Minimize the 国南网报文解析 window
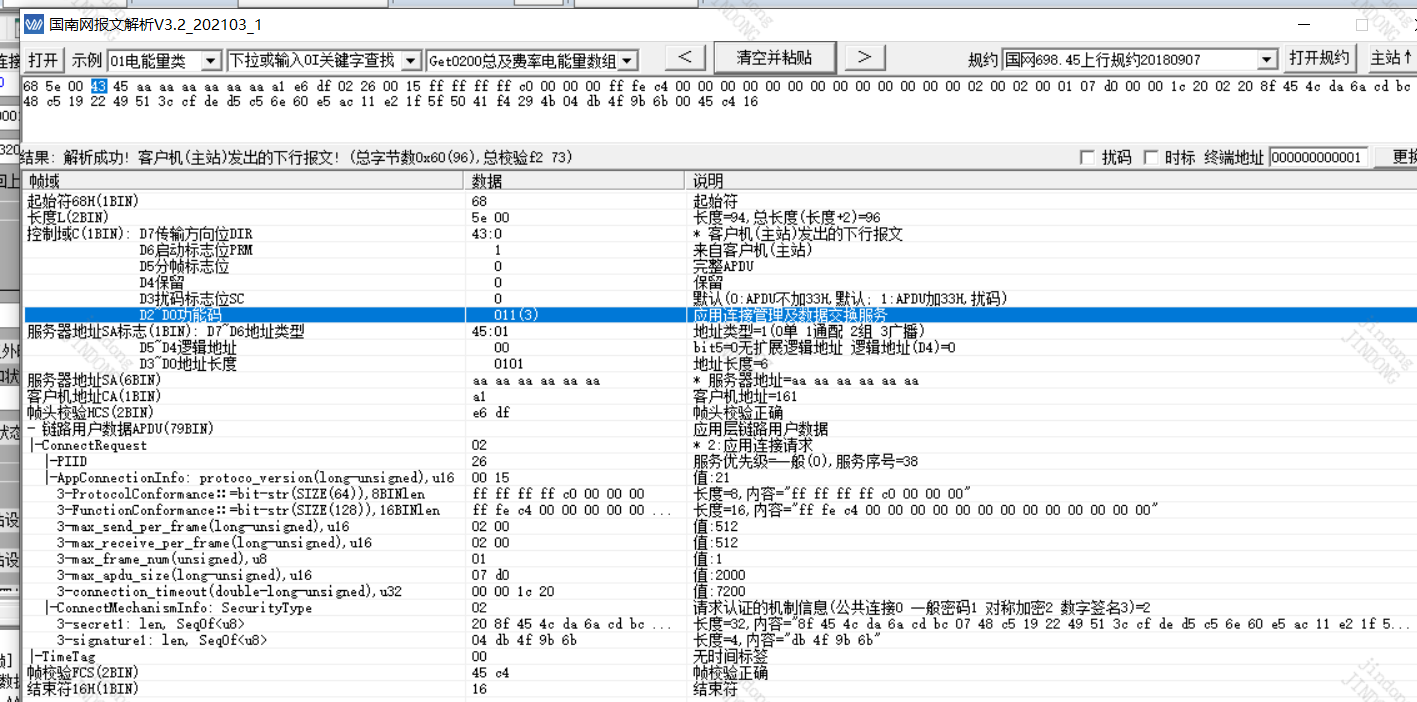 click(x=1303, y=24)
